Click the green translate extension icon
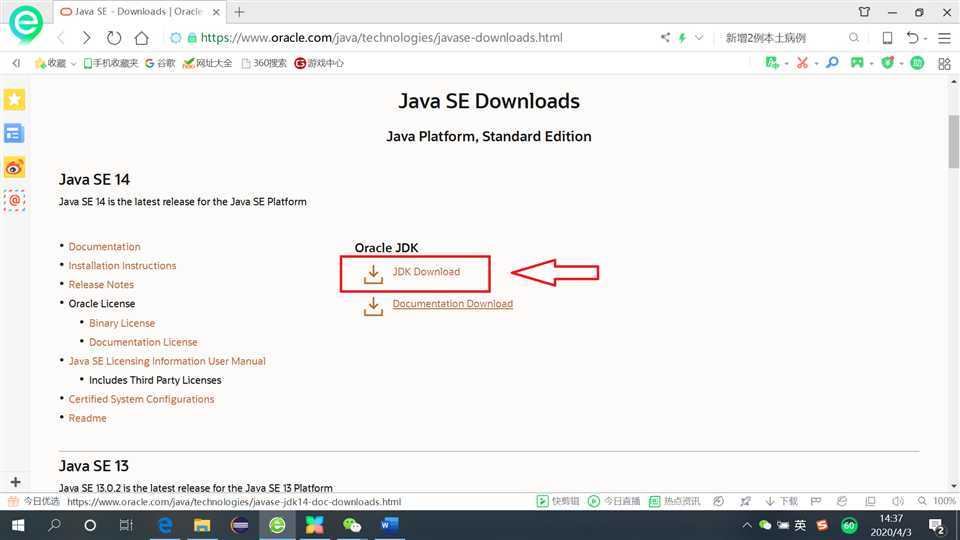This screenshot has width=960, height=540. point(773,62)
